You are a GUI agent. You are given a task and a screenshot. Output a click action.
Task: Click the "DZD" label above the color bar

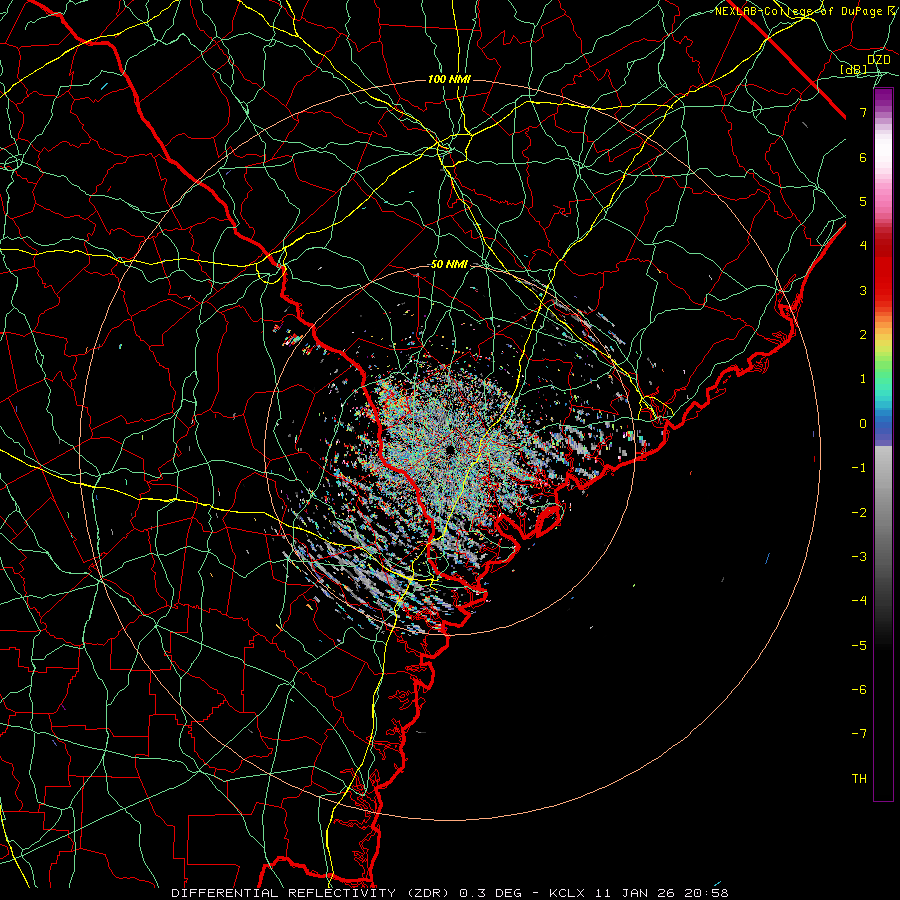coord(879,59)
